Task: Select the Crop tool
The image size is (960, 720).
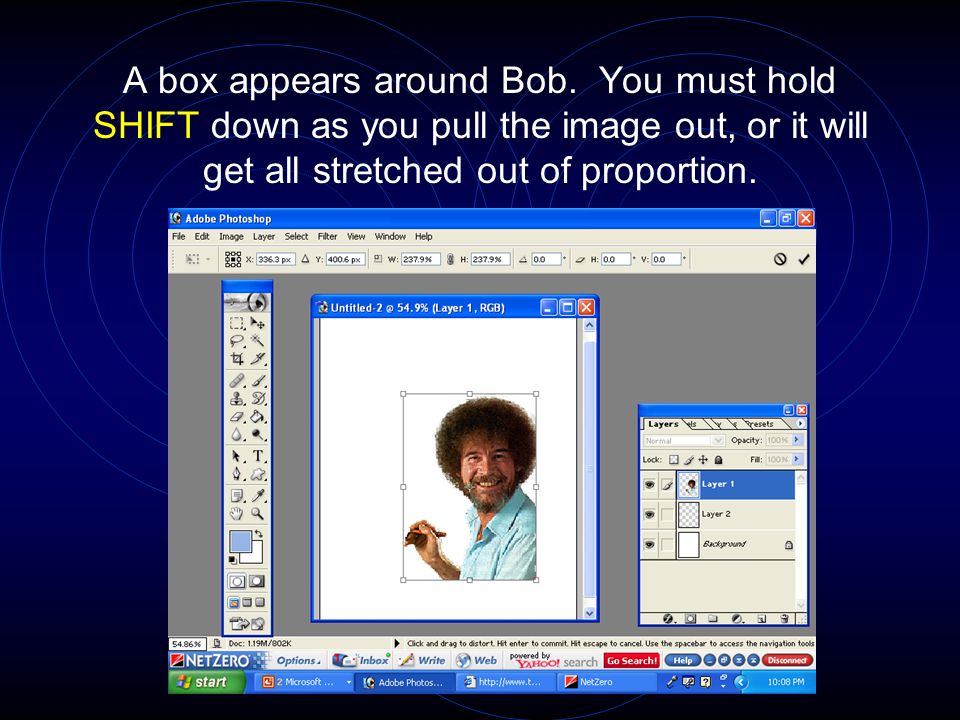Action: click(x=238, y=359)
